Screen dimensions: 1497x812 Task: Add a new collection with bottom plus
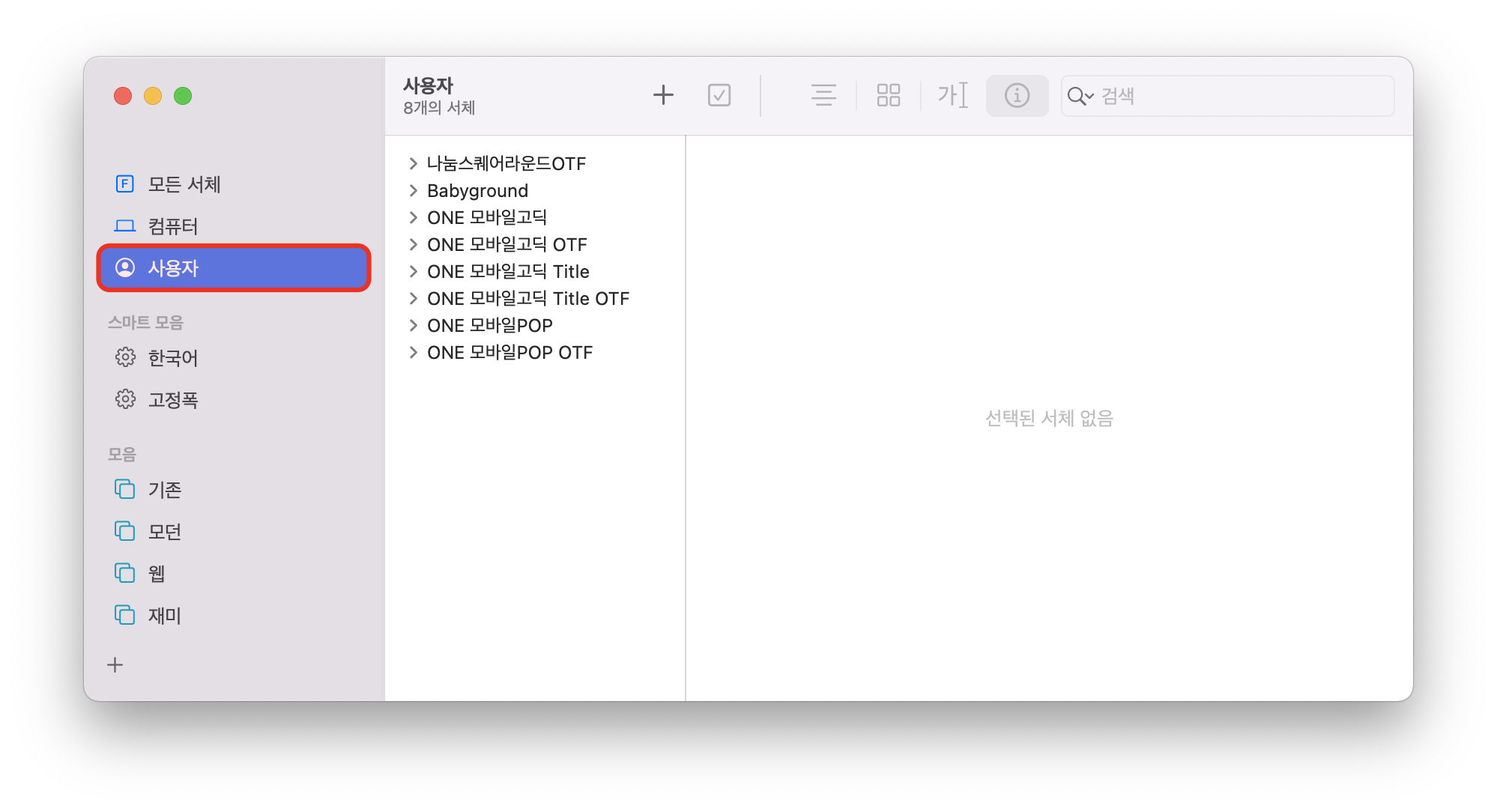click(x=115, y=665)
